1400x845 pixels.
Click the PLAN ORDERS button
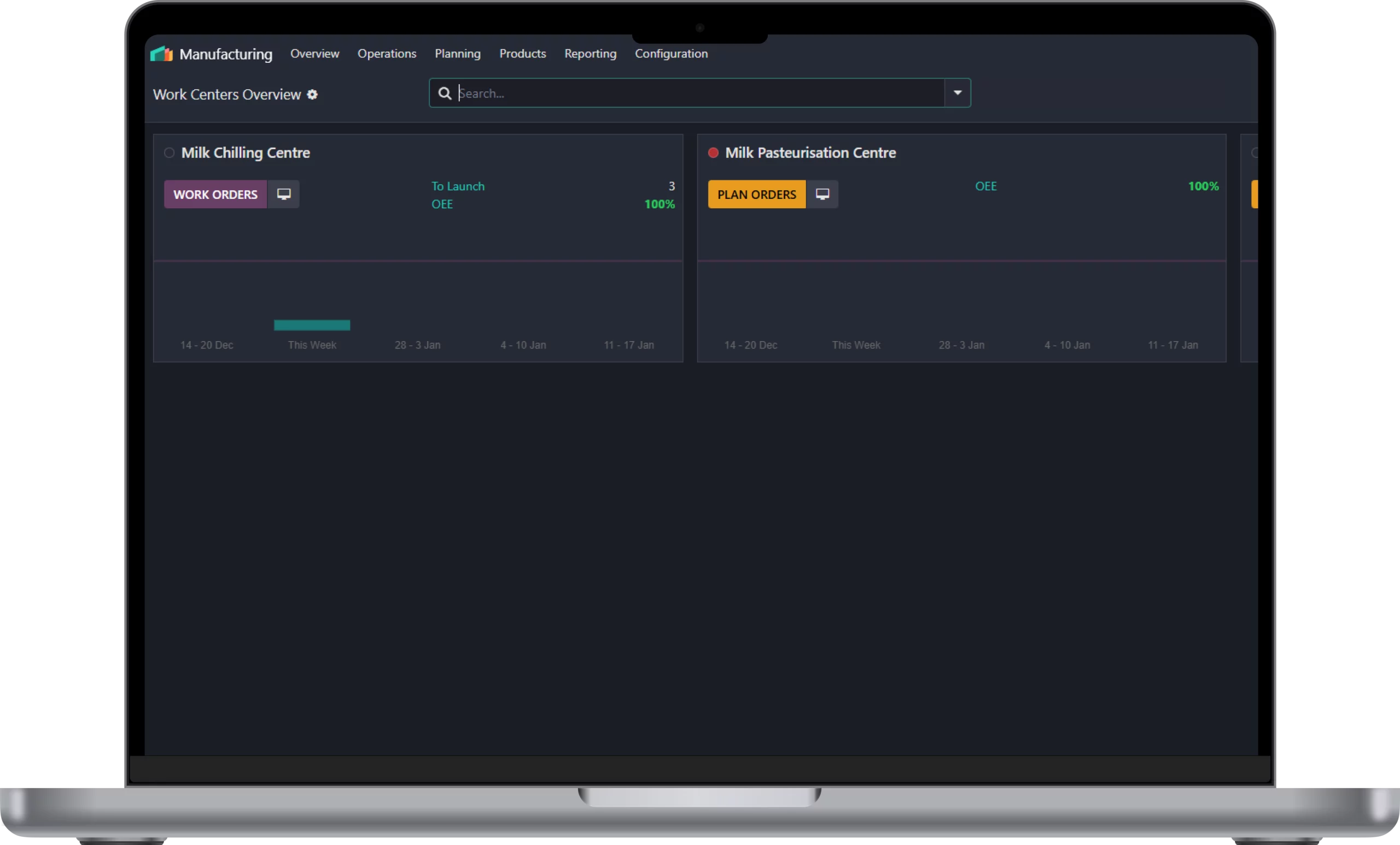(x=756, y=194)
